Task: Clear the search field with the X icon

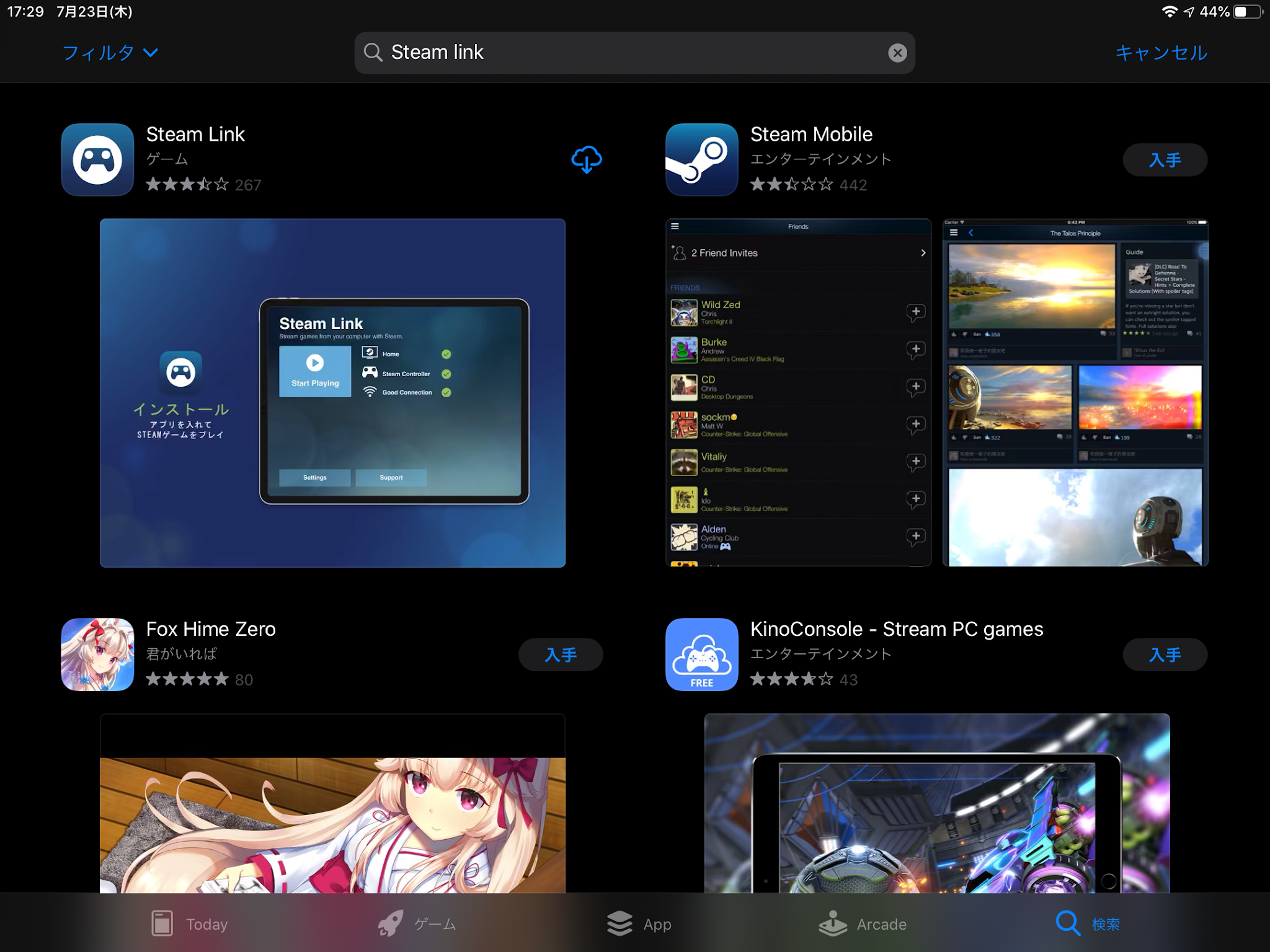Action: point(897,53)
